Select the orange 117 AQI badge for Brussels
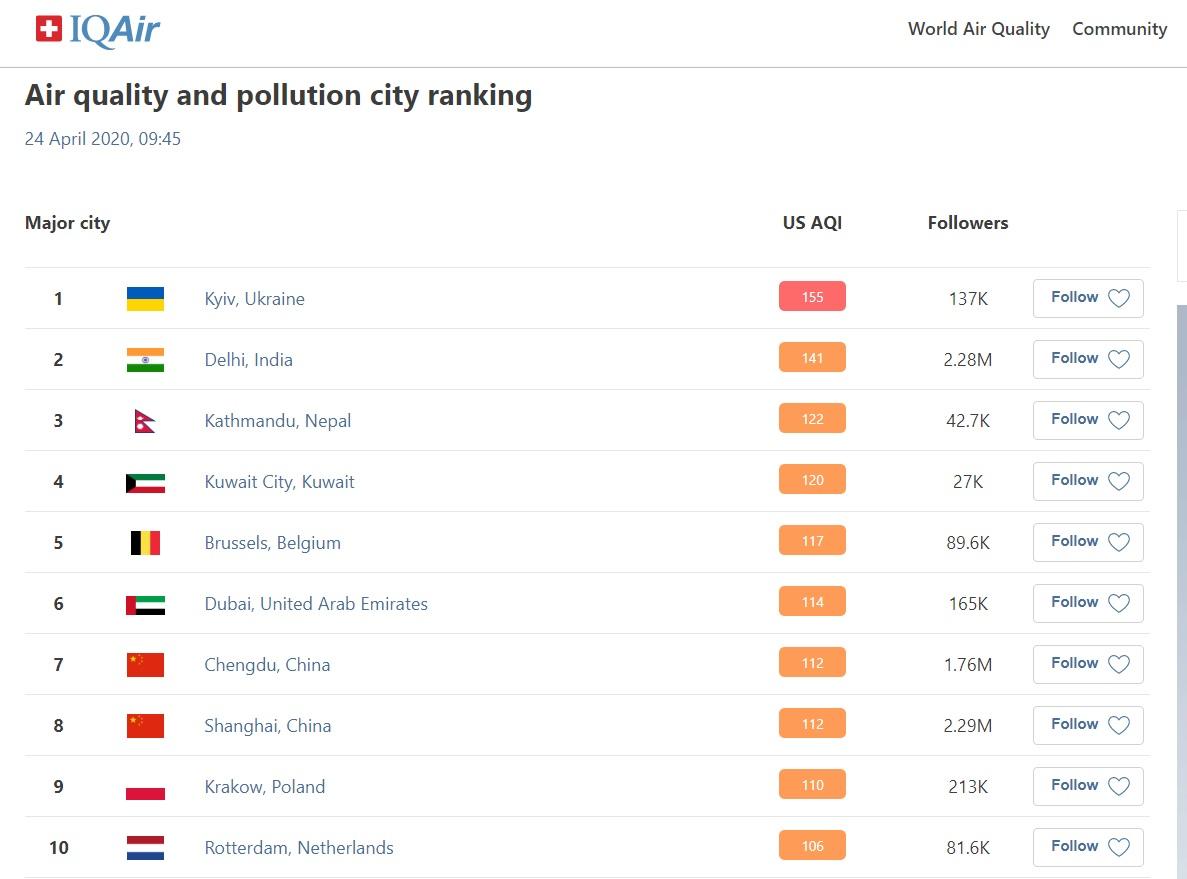The width and height of the screenshot is (1187, 879). pyautogui.click(x=812, y=541)
